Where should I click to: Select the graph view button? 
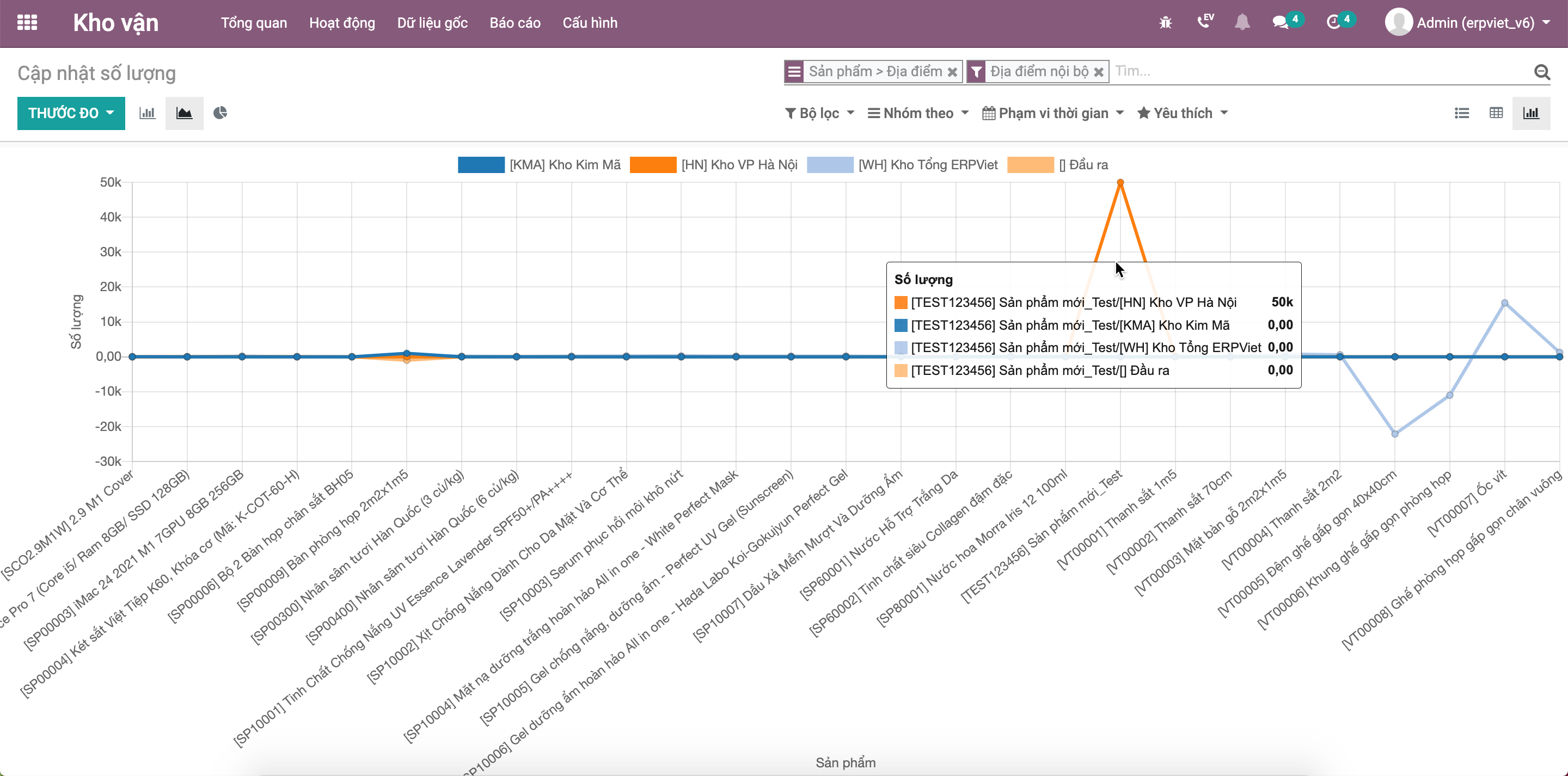tap(1531, 113)
